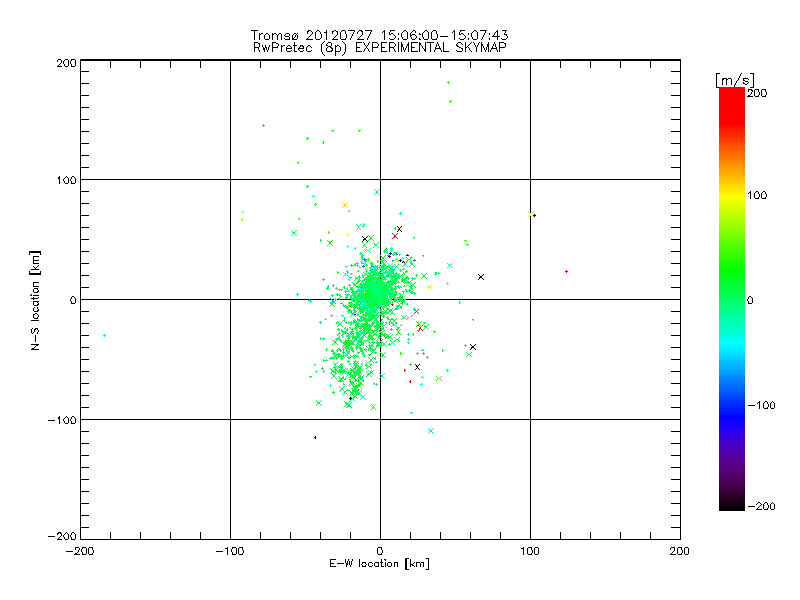
Task: Pick the black bottom of the velocity colorbar
Action: (732, 503)
